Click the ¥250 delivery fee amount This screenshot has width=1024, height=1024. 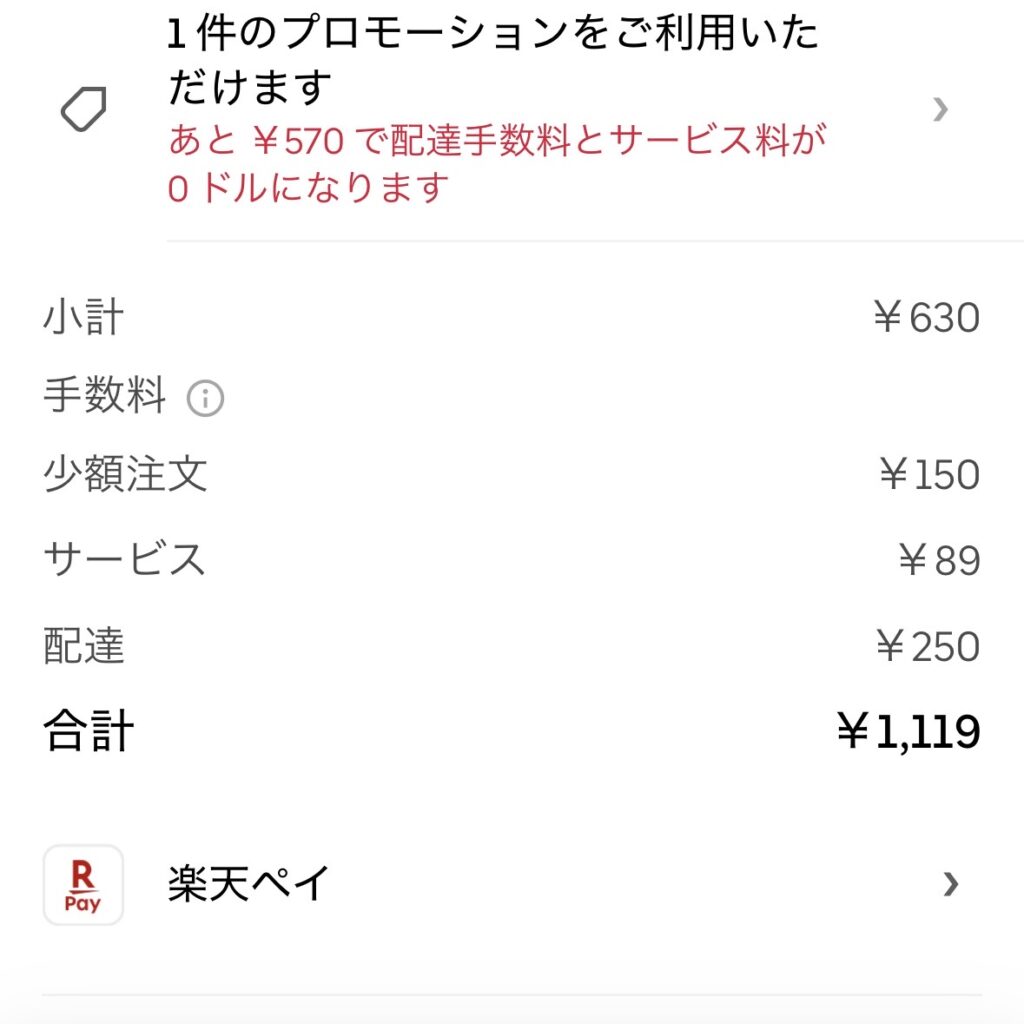927,647
